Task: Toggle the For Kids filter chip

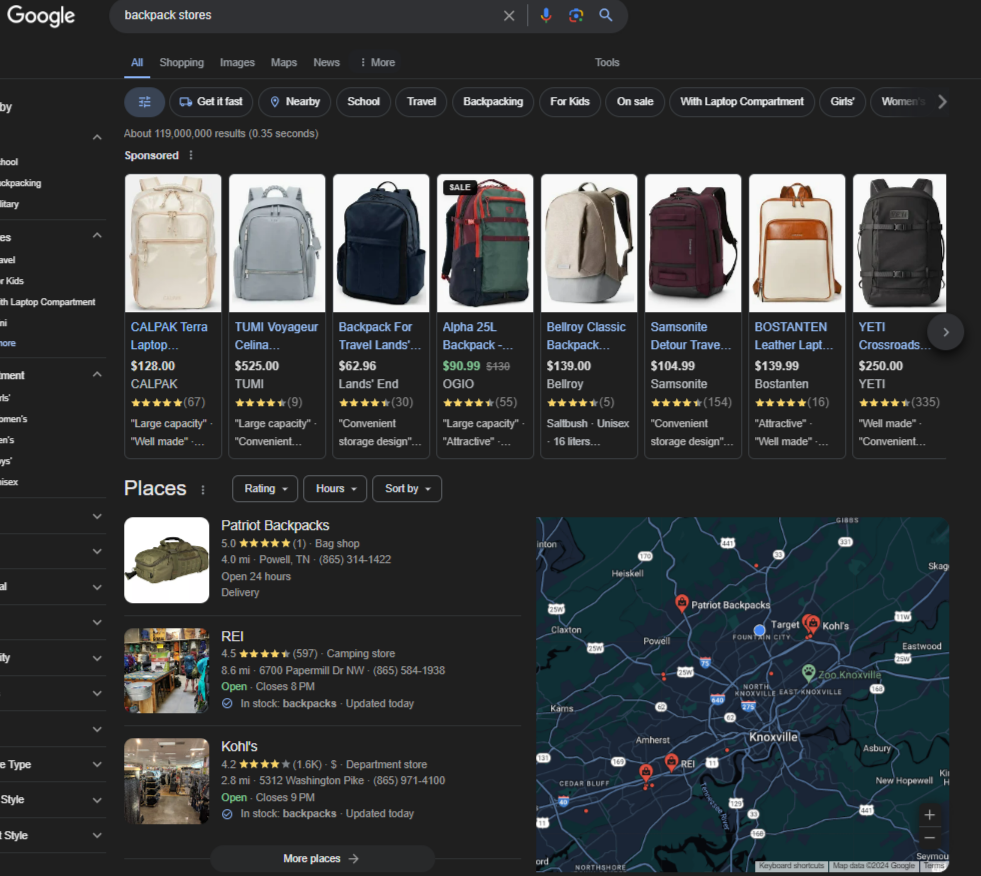Action: (569, 102)
